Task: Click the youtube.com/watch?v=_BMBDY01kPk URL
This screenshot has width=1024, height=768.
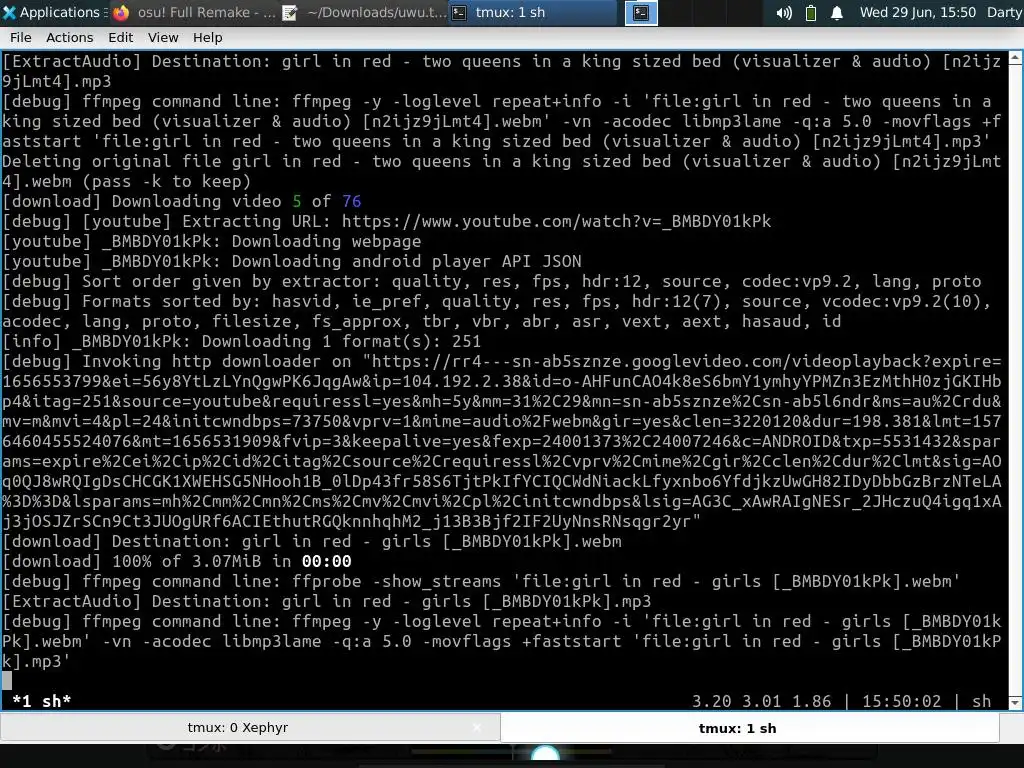Action: 556,221
